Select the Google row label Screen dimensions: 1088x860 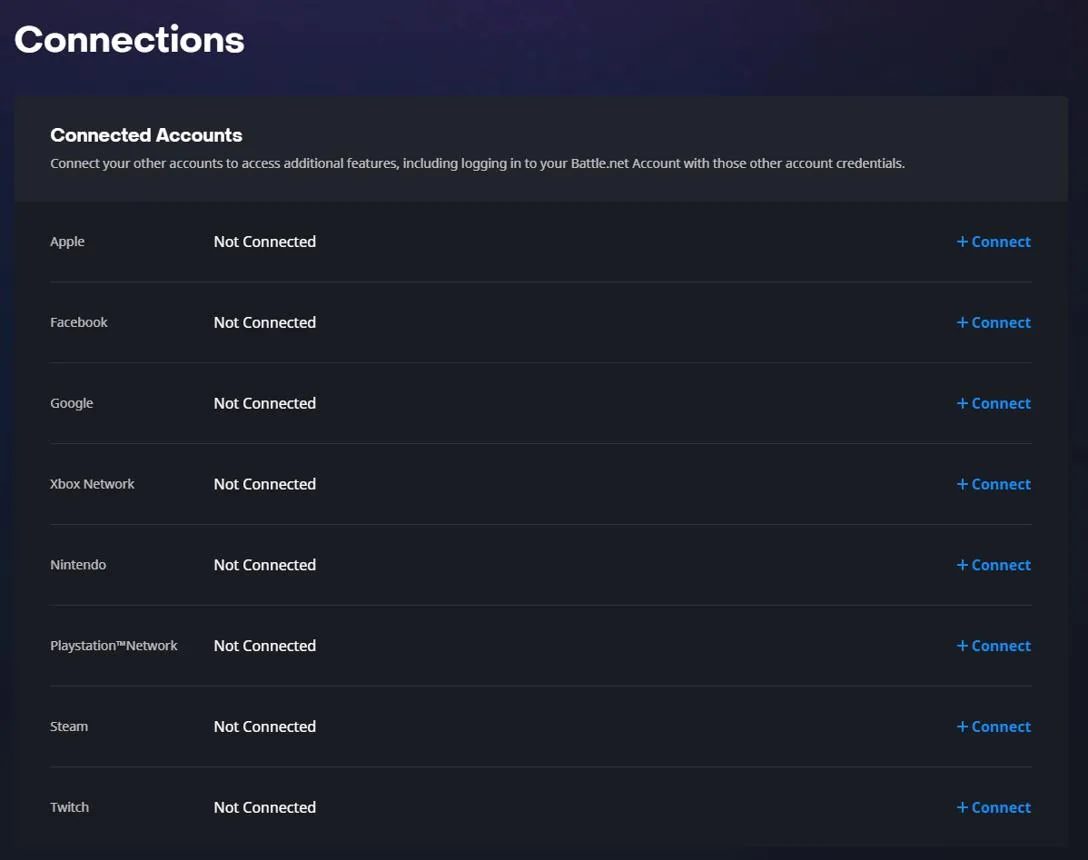pos(71,403)
